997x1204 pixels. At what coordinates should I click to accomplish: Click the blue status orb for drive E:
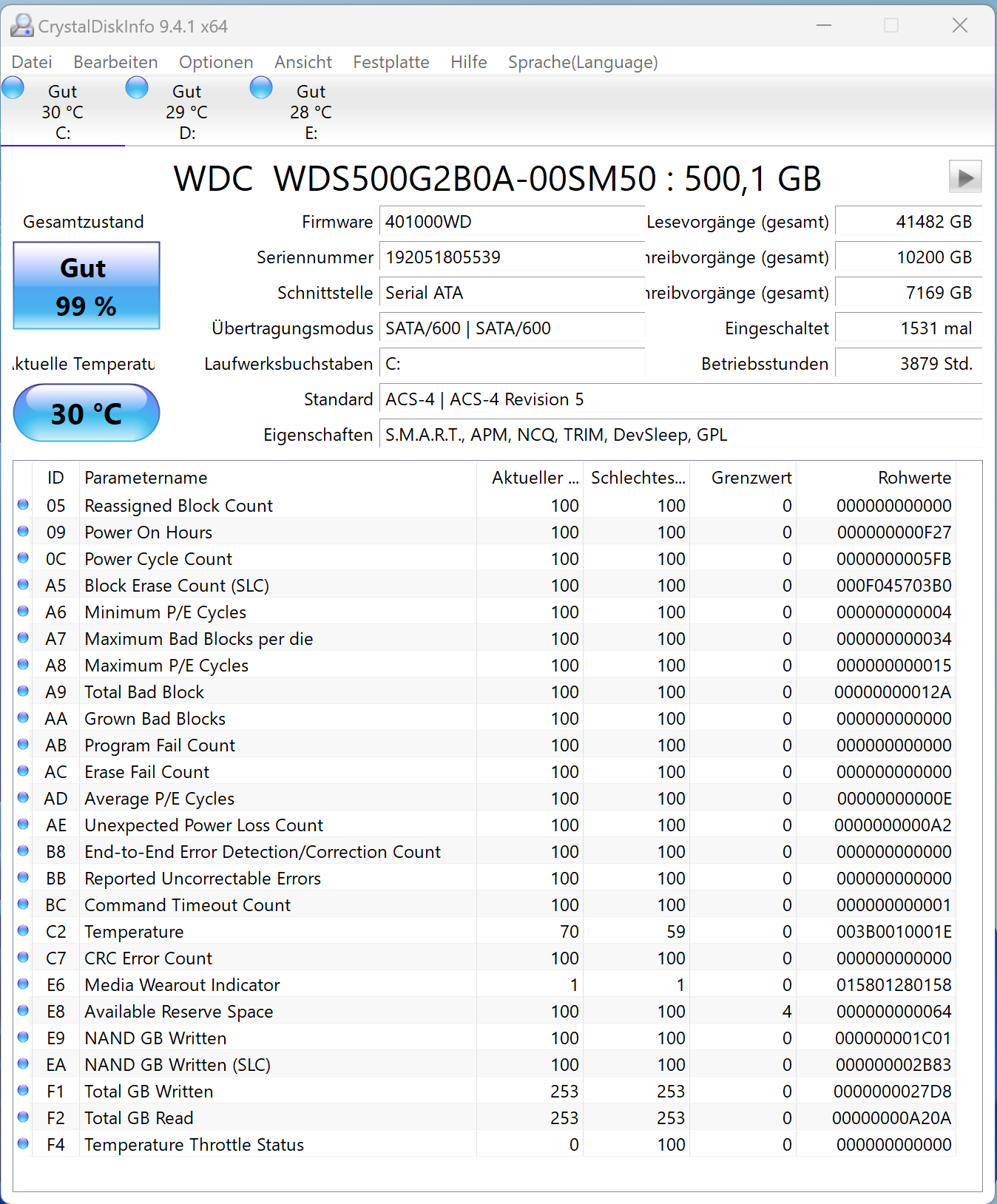point(261,88)
